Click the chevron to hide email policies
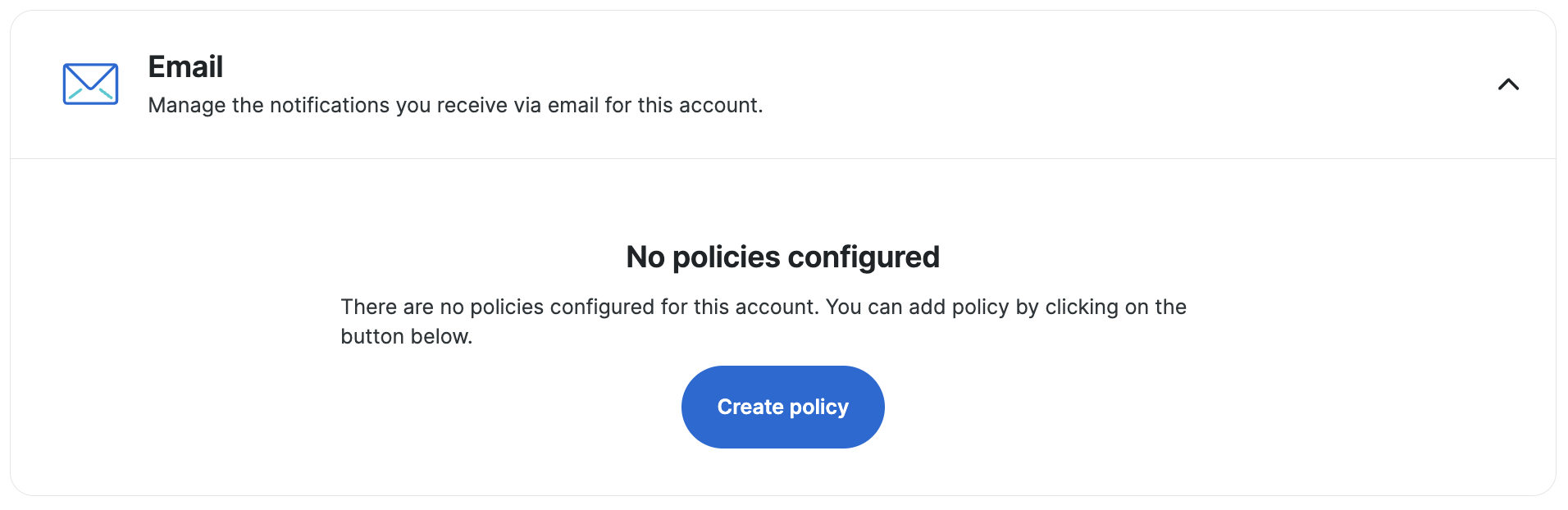1568x510 pixels. point(1509,84)
